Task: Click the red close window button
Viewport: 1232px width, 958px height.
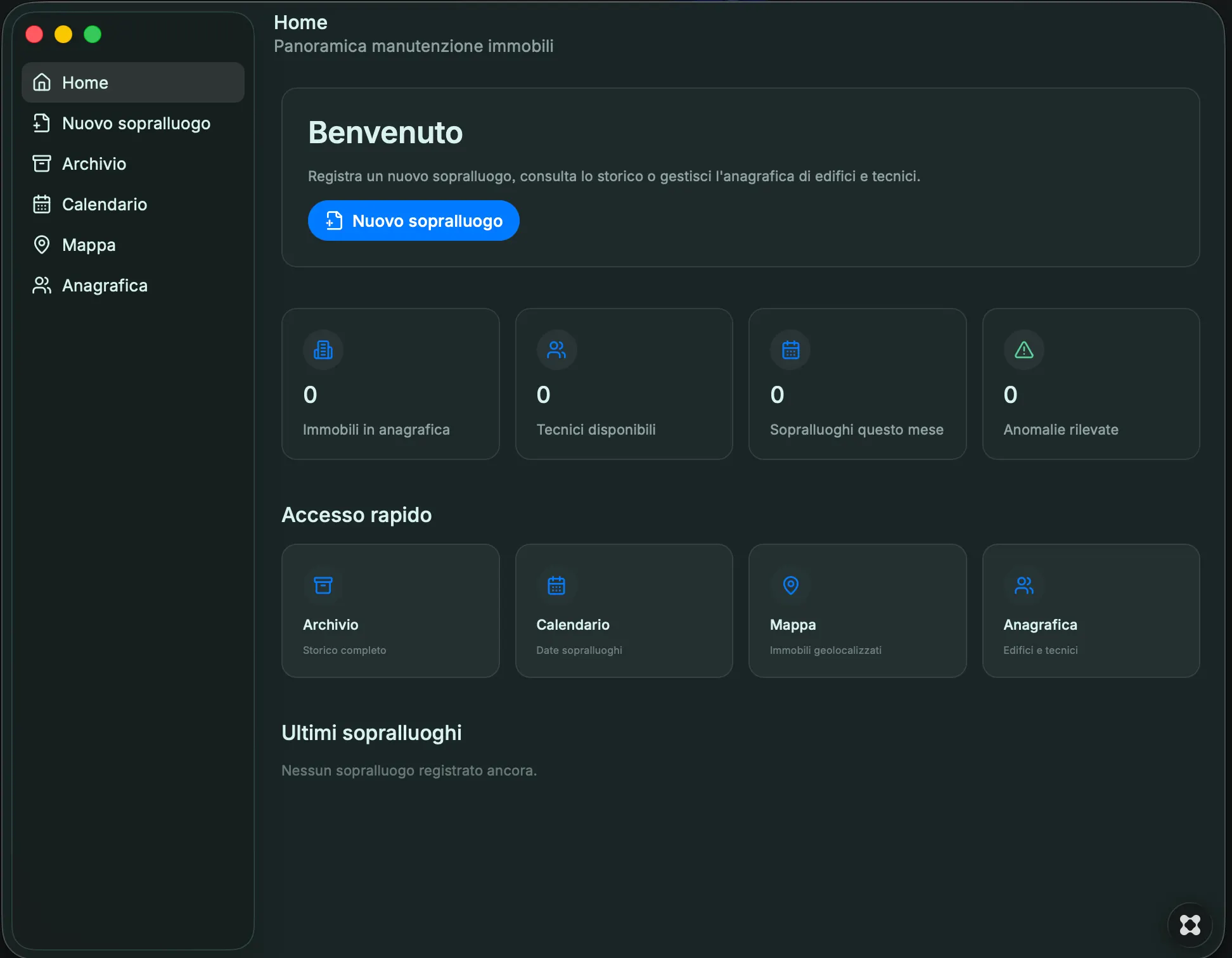Action: coord(34,34)
